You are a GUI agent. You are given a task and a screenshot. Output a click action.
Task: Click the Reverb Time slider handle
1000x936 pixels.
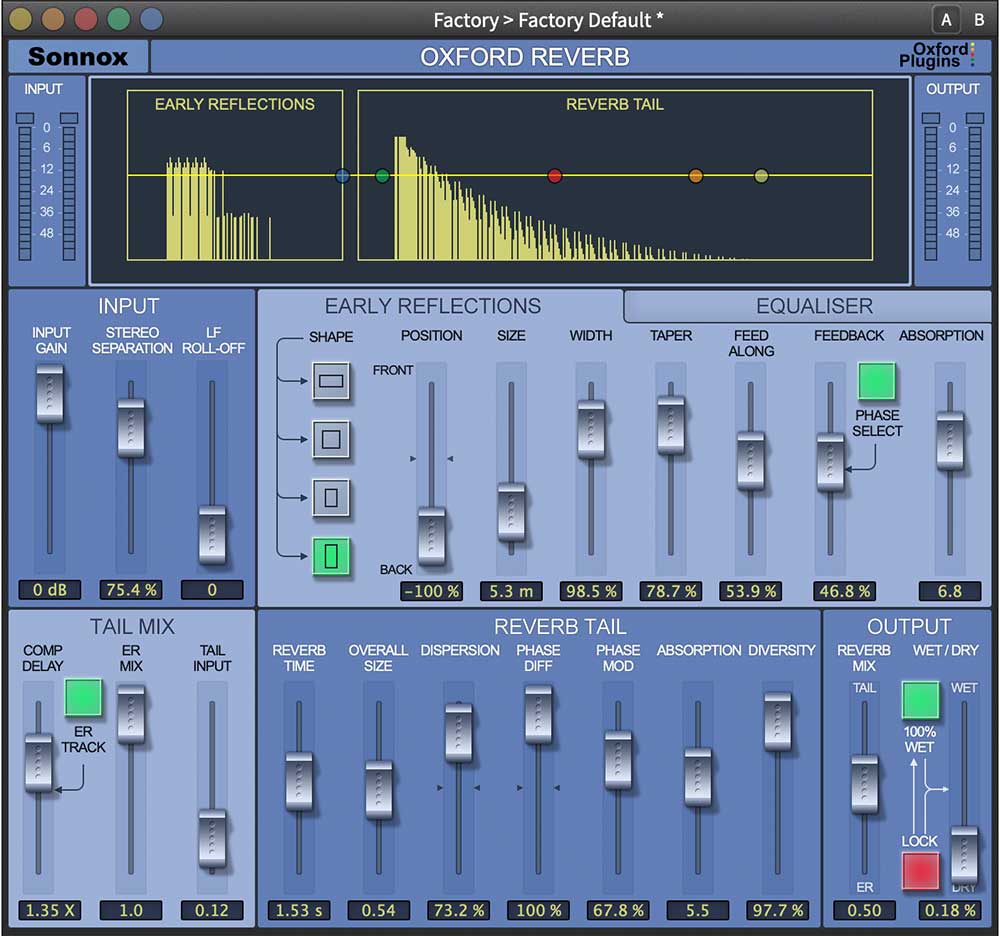[299, 782]
